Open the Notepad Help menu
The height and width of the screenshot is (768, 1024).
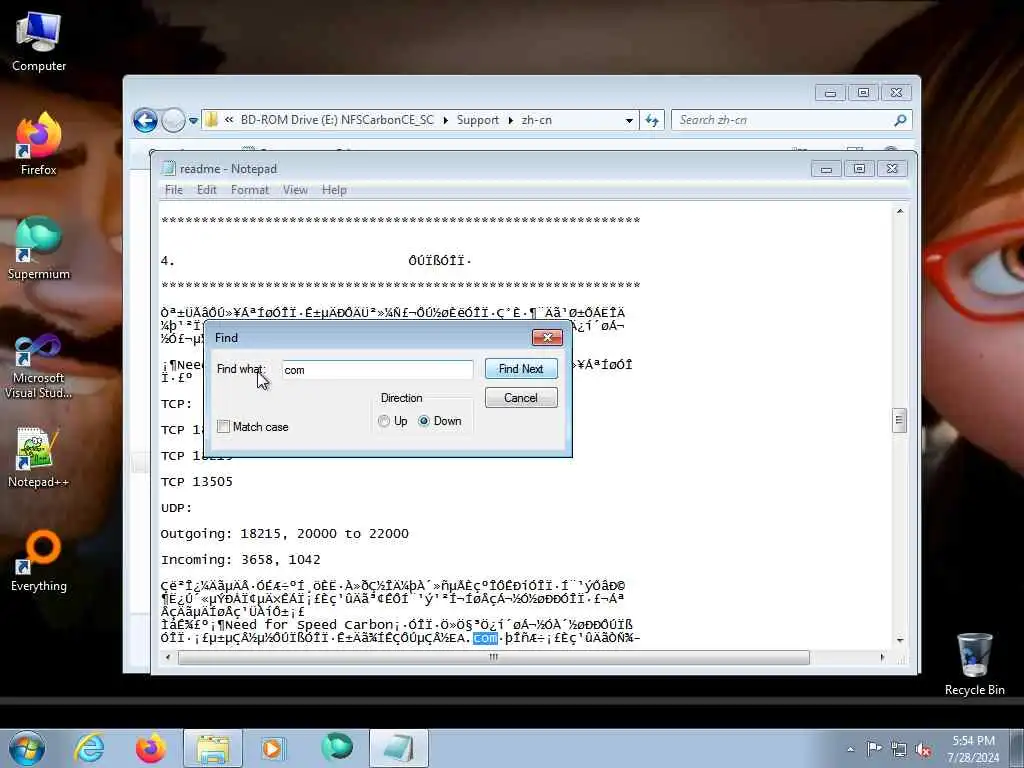(334, 190)
